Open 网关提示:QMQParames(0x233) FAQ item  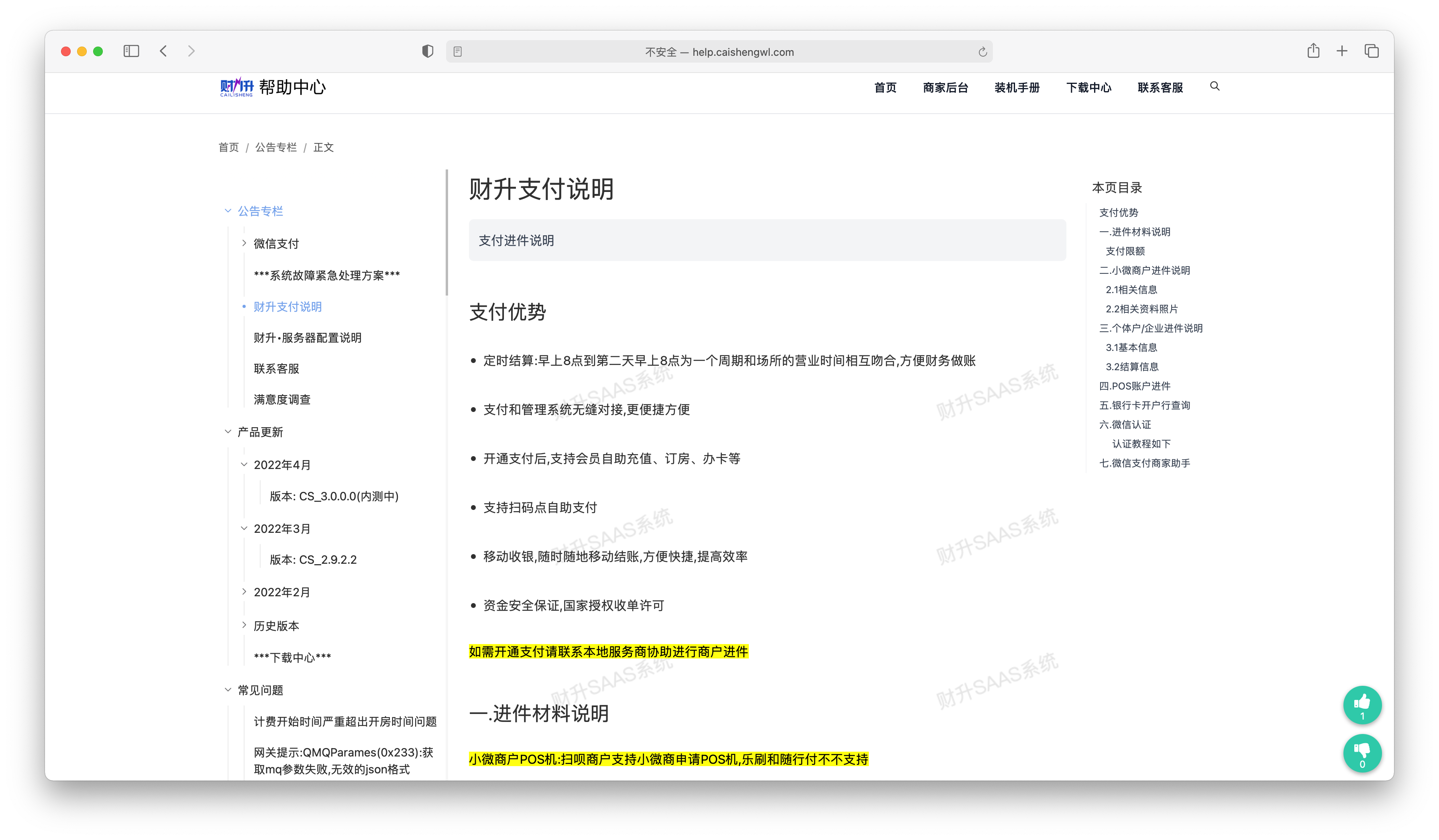click(x=343, y=760)
